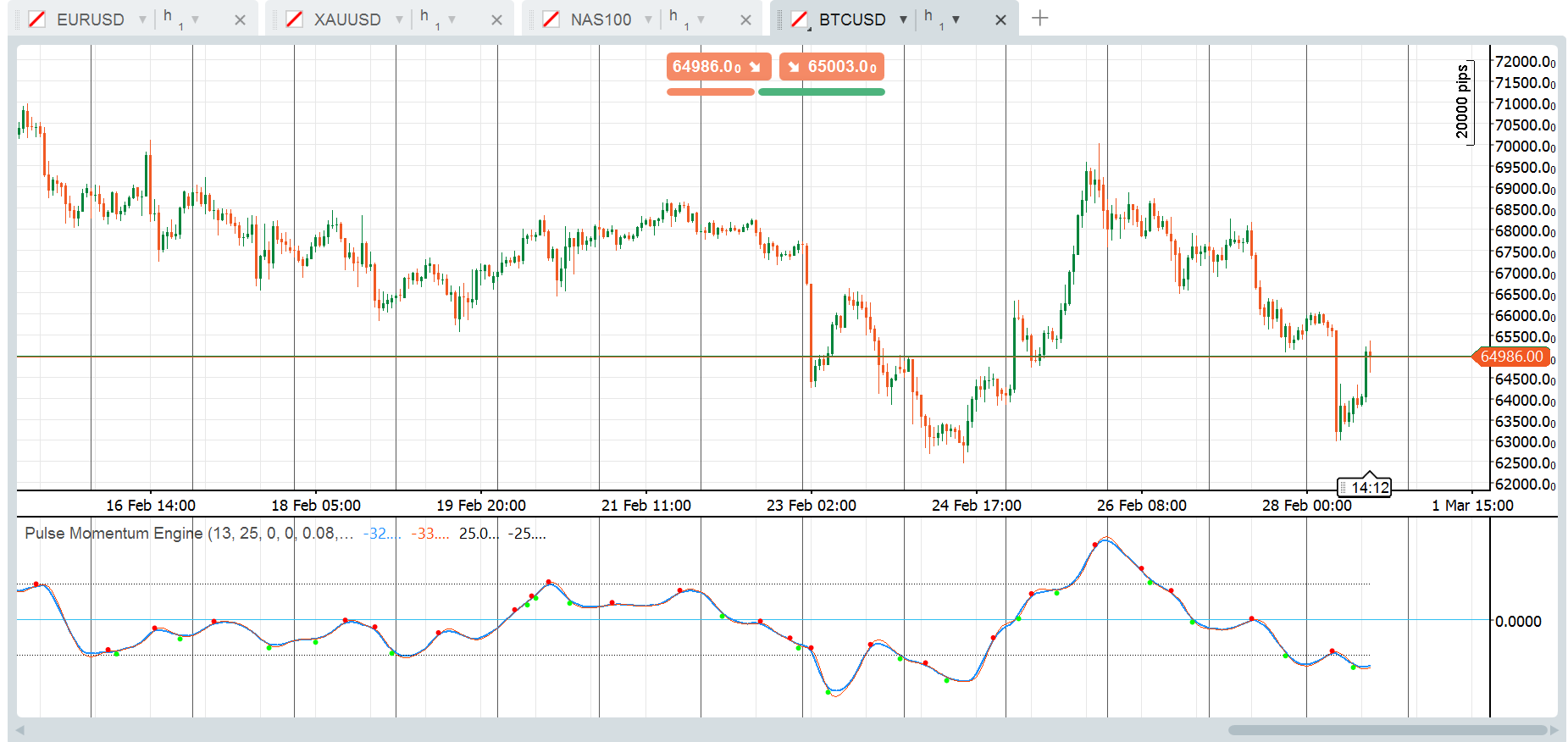Click the Pulse Momentum Engine indicator label
This screenshot has height=742, width=1568.
(114, 534)
